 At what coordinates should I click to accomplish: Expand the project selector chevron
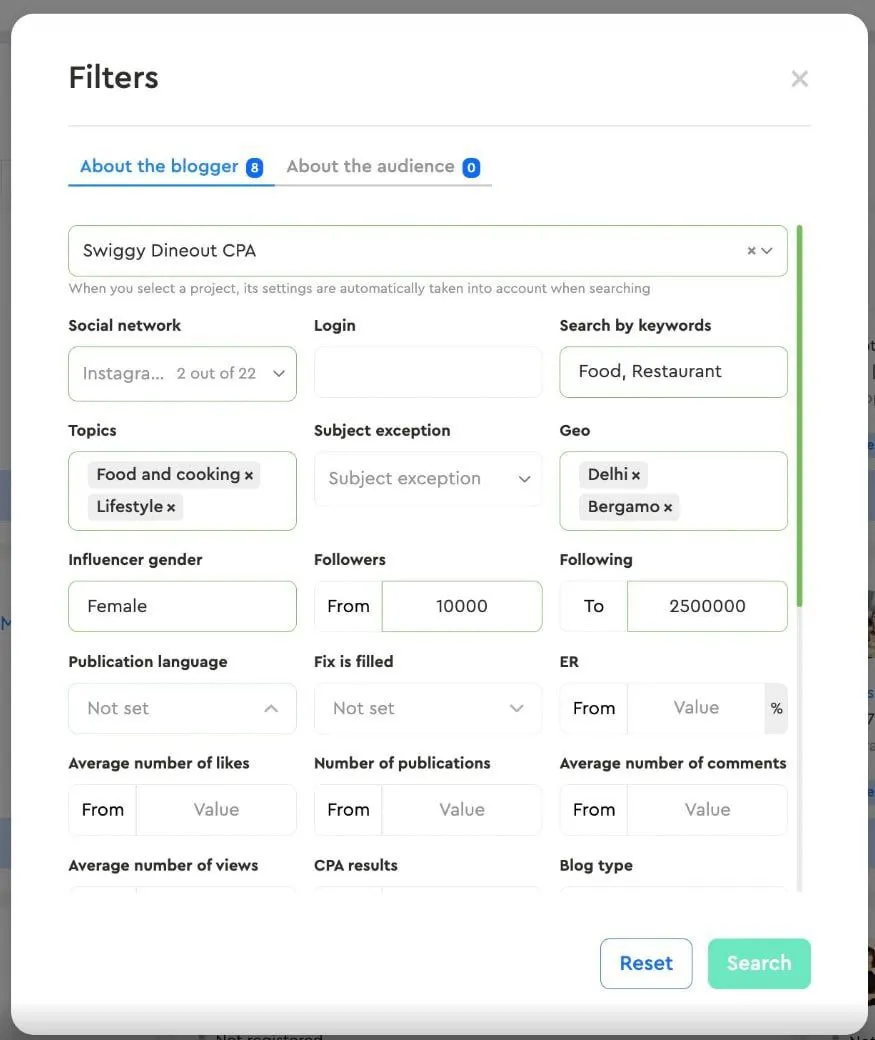[768, 251]
